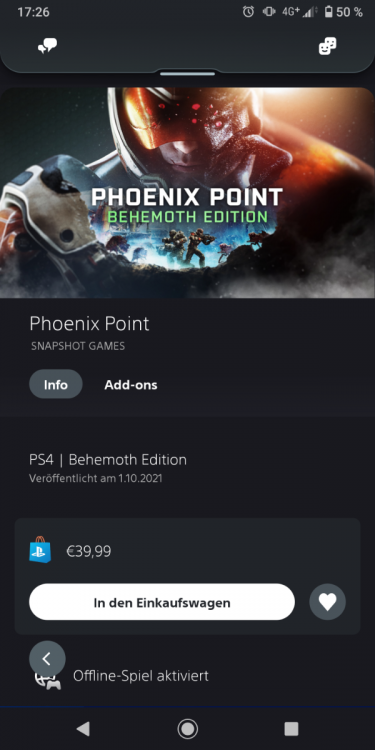Open the Phoenix Point Behemoth Edition banner
Viewport: 375px width, 750px height.
tap(188, 192)
